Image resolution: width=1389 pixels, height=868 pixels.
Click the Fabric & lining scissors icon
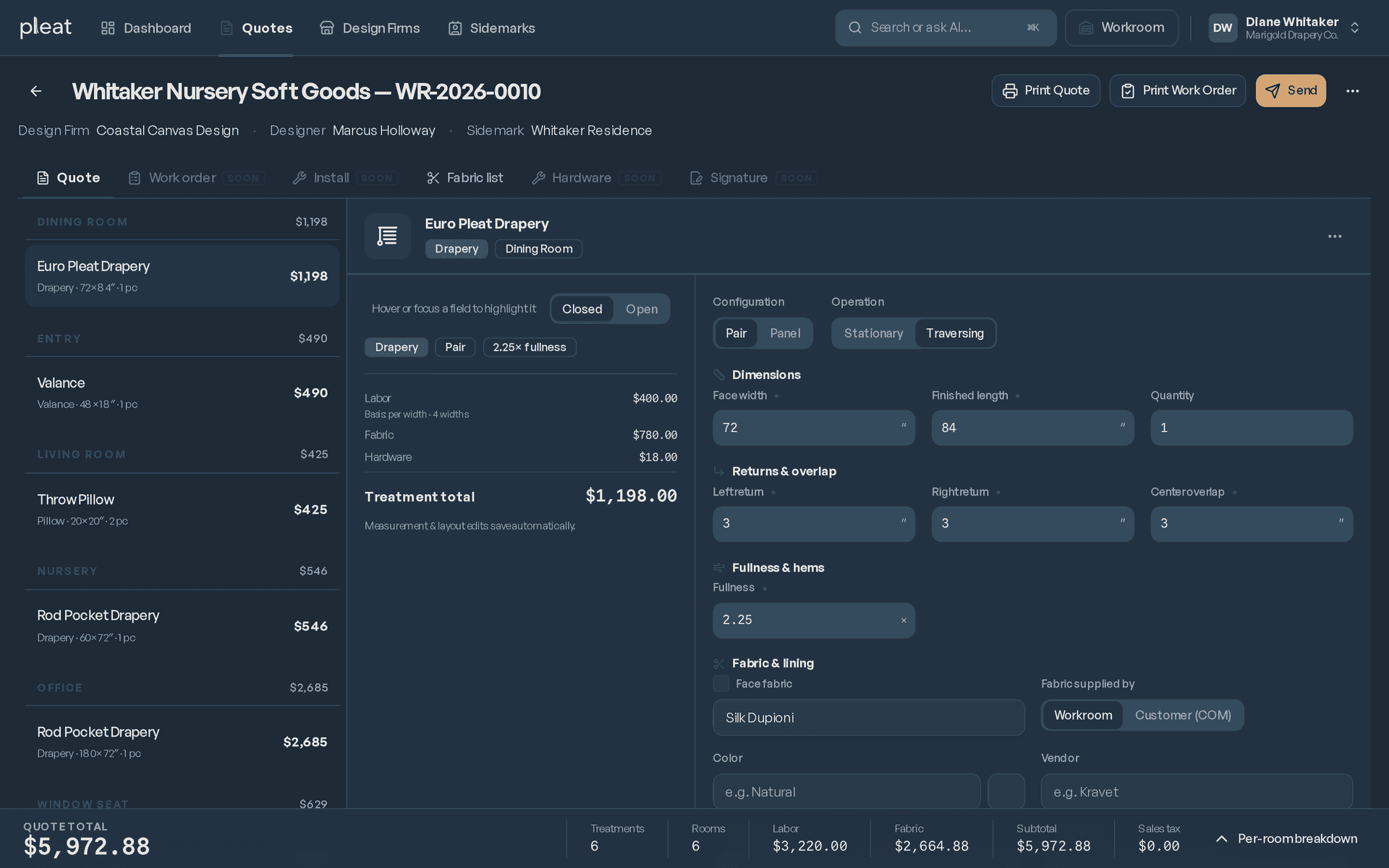point(719,663)
